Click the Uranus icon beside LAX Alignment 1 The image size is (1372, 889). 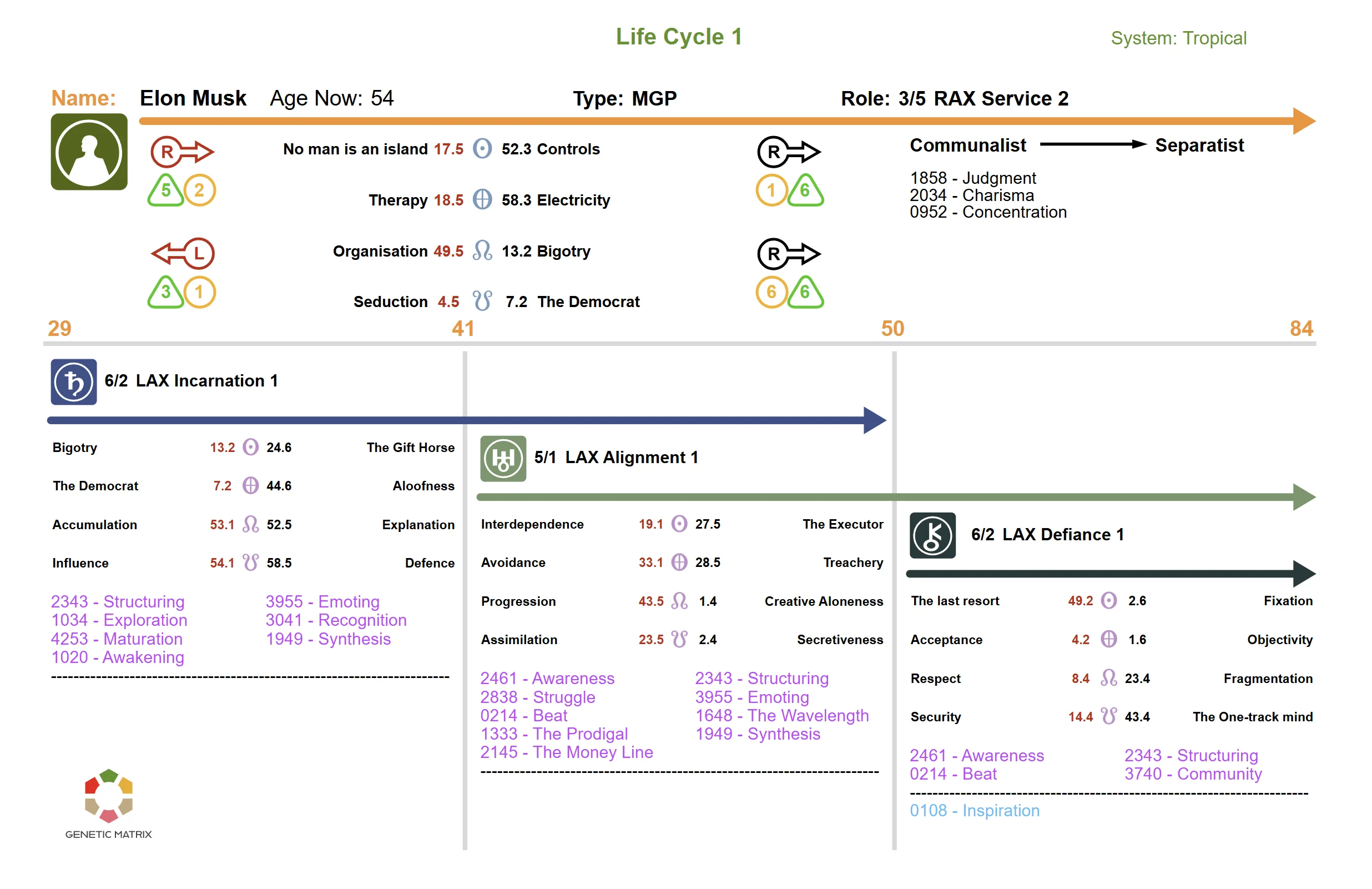(x=503, y=459)
